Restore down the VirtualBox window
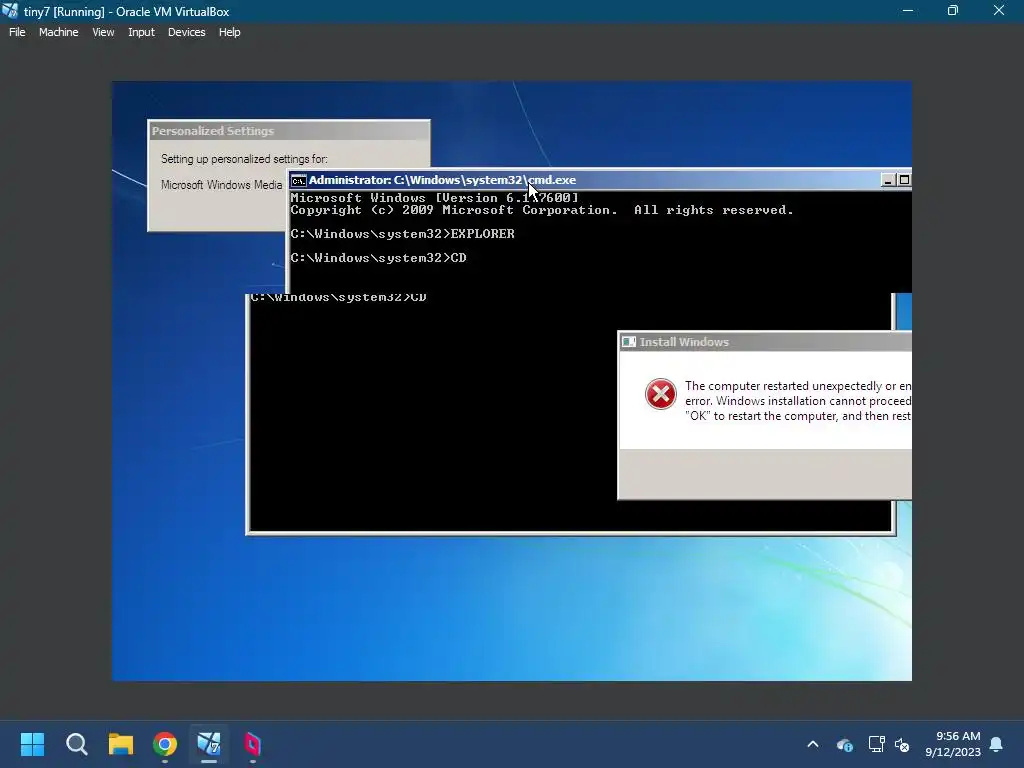1024x768 pixels. click(x=953, y=10)
